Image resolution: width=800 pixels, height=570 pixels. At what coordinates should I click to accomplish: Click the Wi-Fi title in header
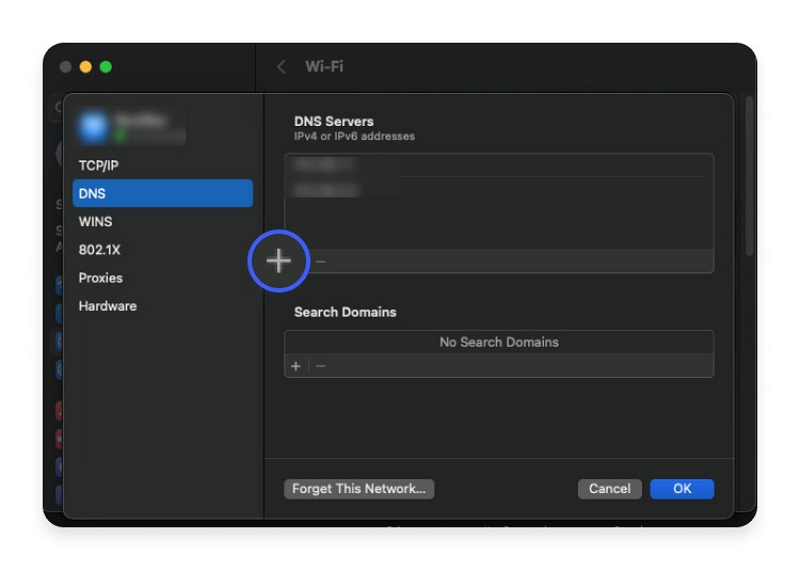(x=324, y=66)
